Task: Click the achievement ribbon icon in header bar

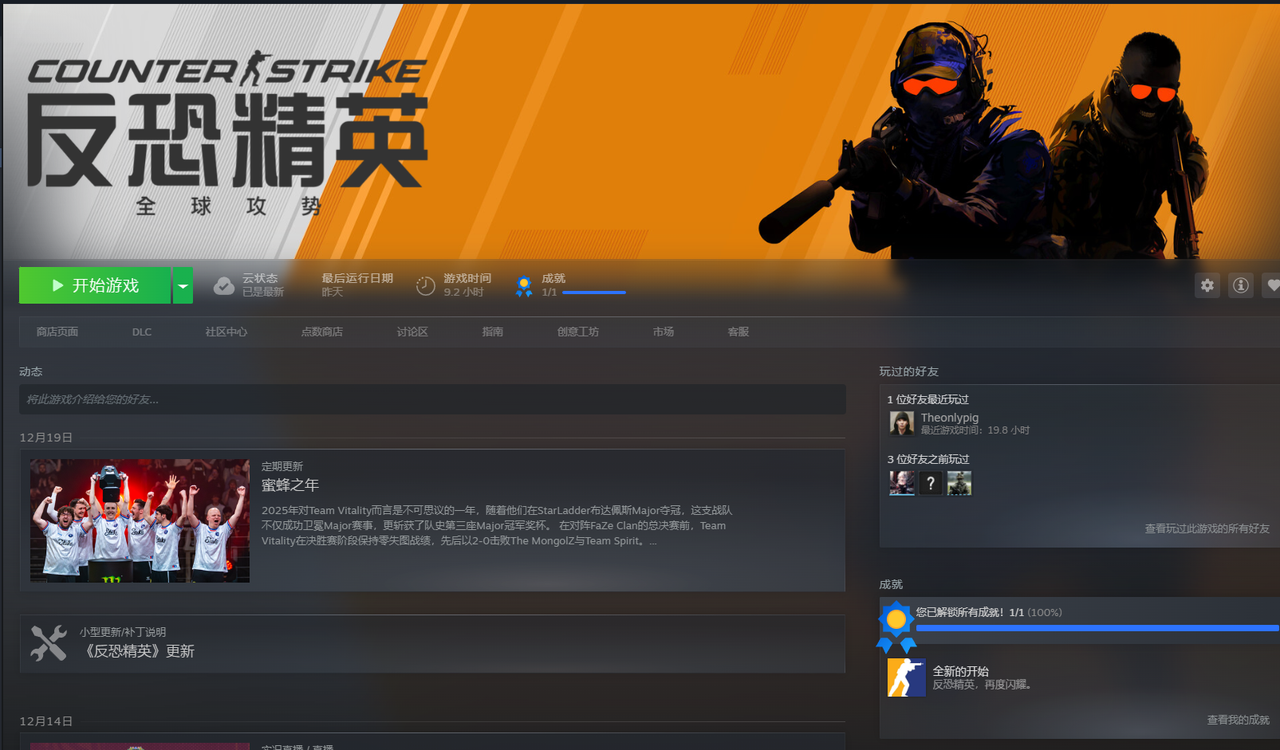Action: [524, 286]
